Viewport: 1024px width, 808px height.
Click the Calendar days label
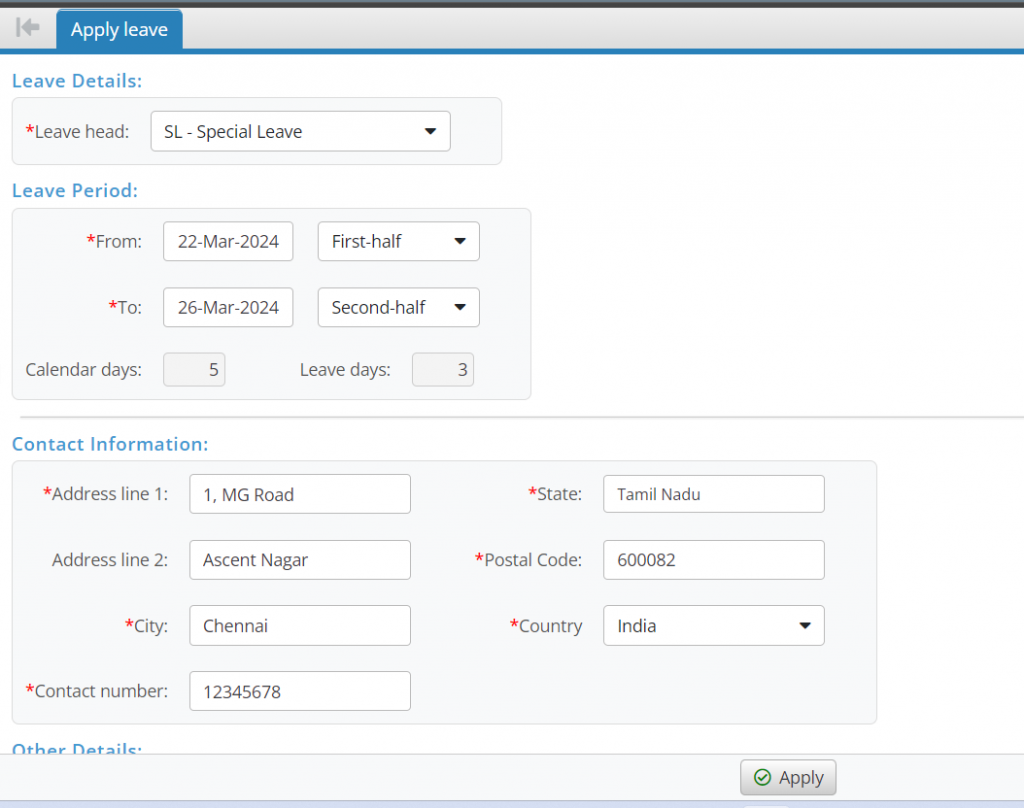[x=84, y=370]
